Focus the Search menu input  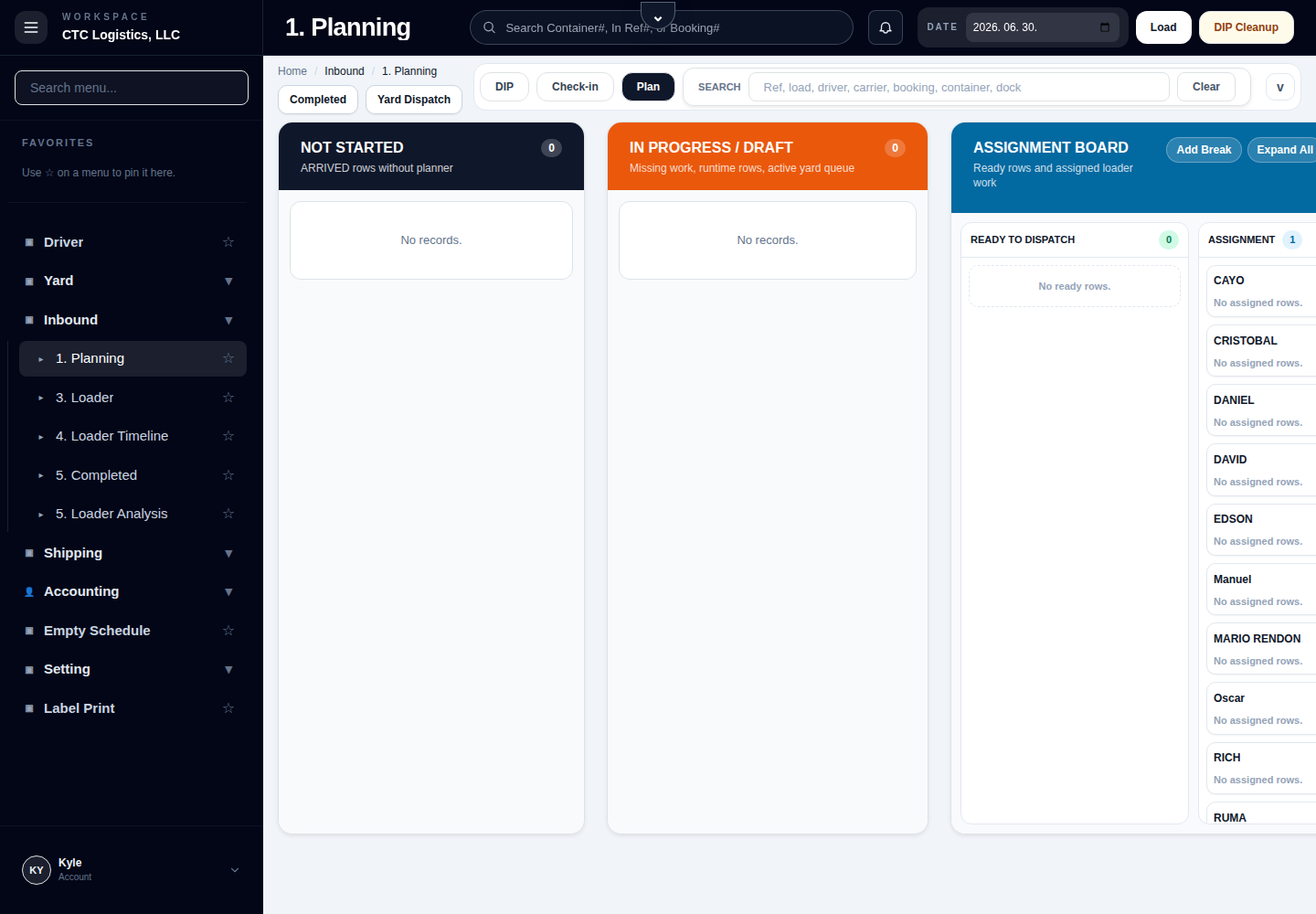[132, 88]
